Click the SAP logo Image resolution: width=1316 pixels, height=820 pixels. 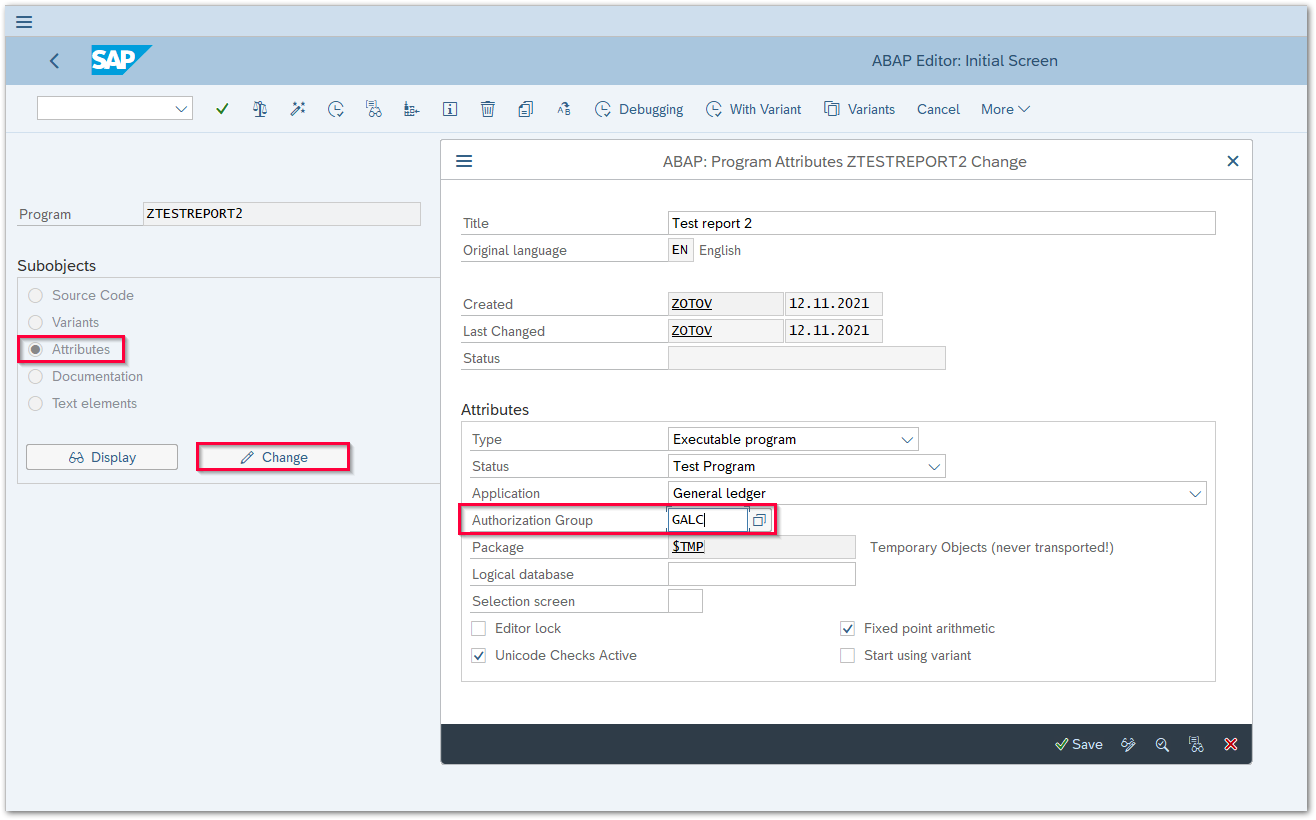tap(121, 61)
